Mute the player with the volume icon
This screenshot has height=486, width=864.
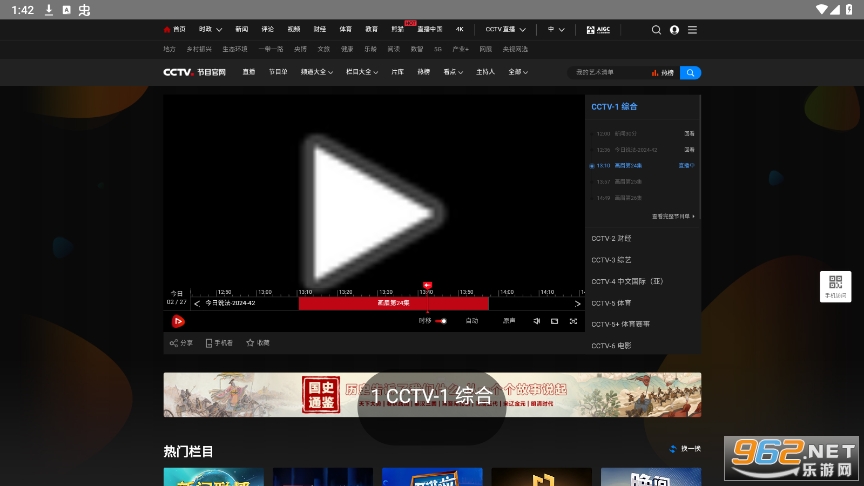click(536, 321)
